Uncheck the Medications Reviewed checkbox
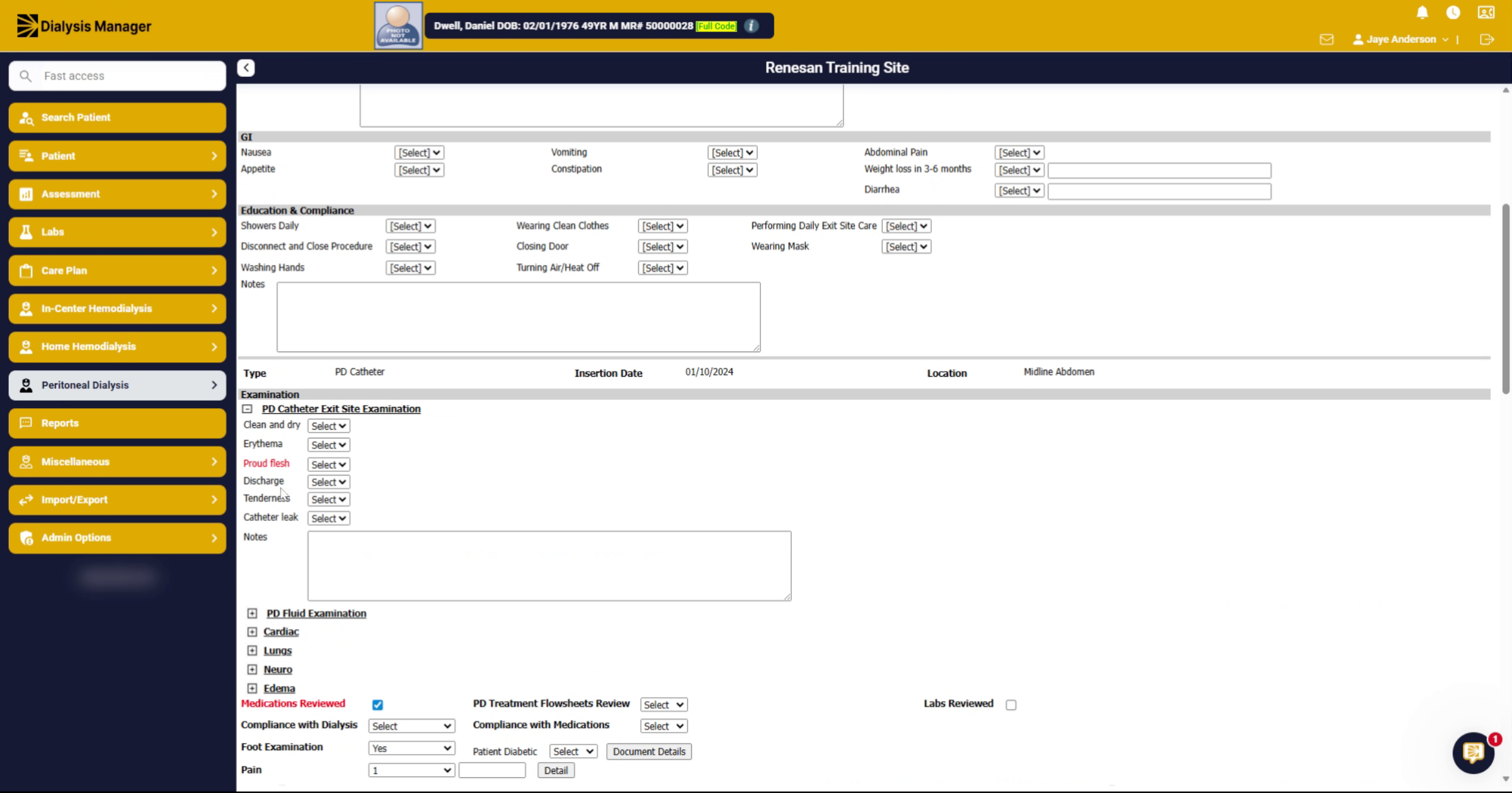This screenshot has height=793, width=1512. click(x=377, y=705)
